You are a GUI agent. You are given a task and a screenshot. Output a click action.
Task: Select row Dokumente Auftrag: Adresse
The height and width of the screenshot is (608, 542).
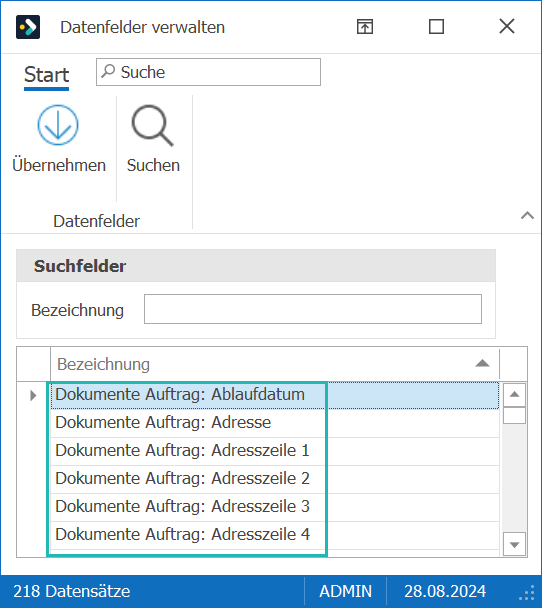[x=275, y=423]
